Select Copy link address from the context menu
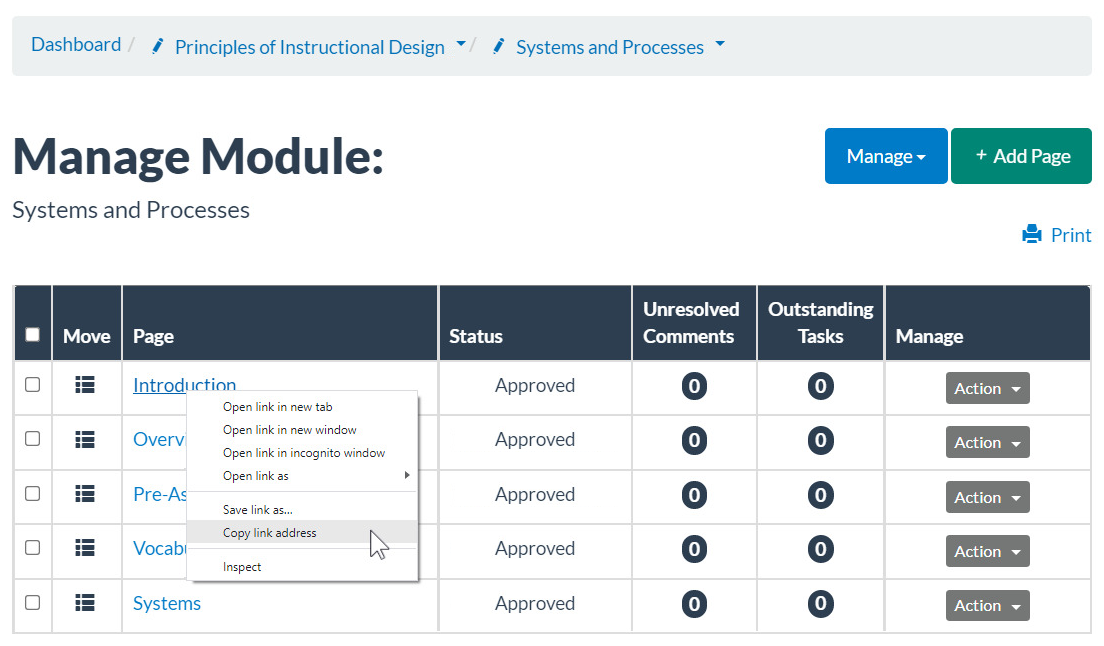Image resolution: width=1104 pixels, height=646 pixels. click(303, 533)
